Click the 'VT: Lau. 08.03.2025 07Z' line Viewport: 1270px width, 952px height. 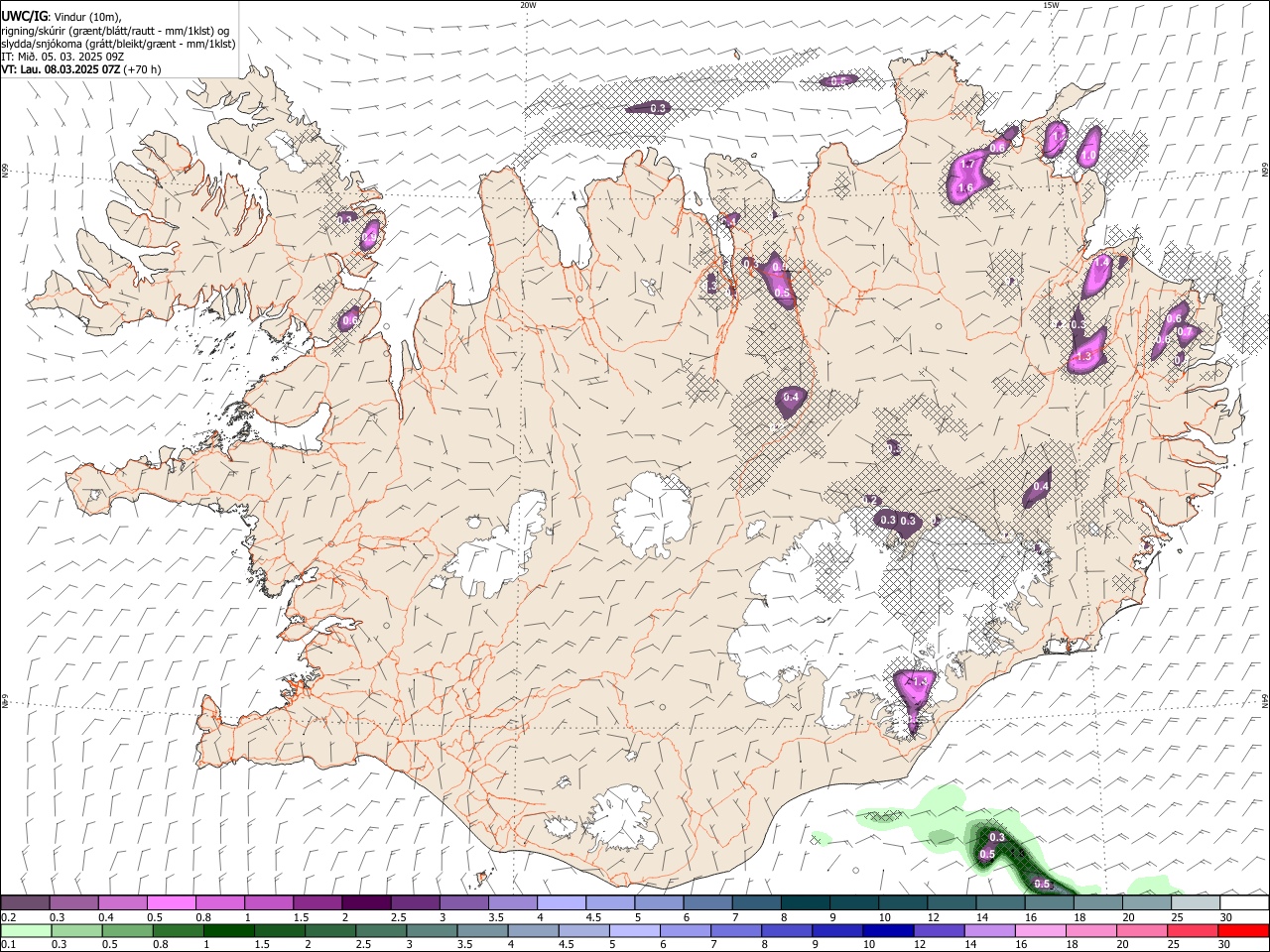61,69
